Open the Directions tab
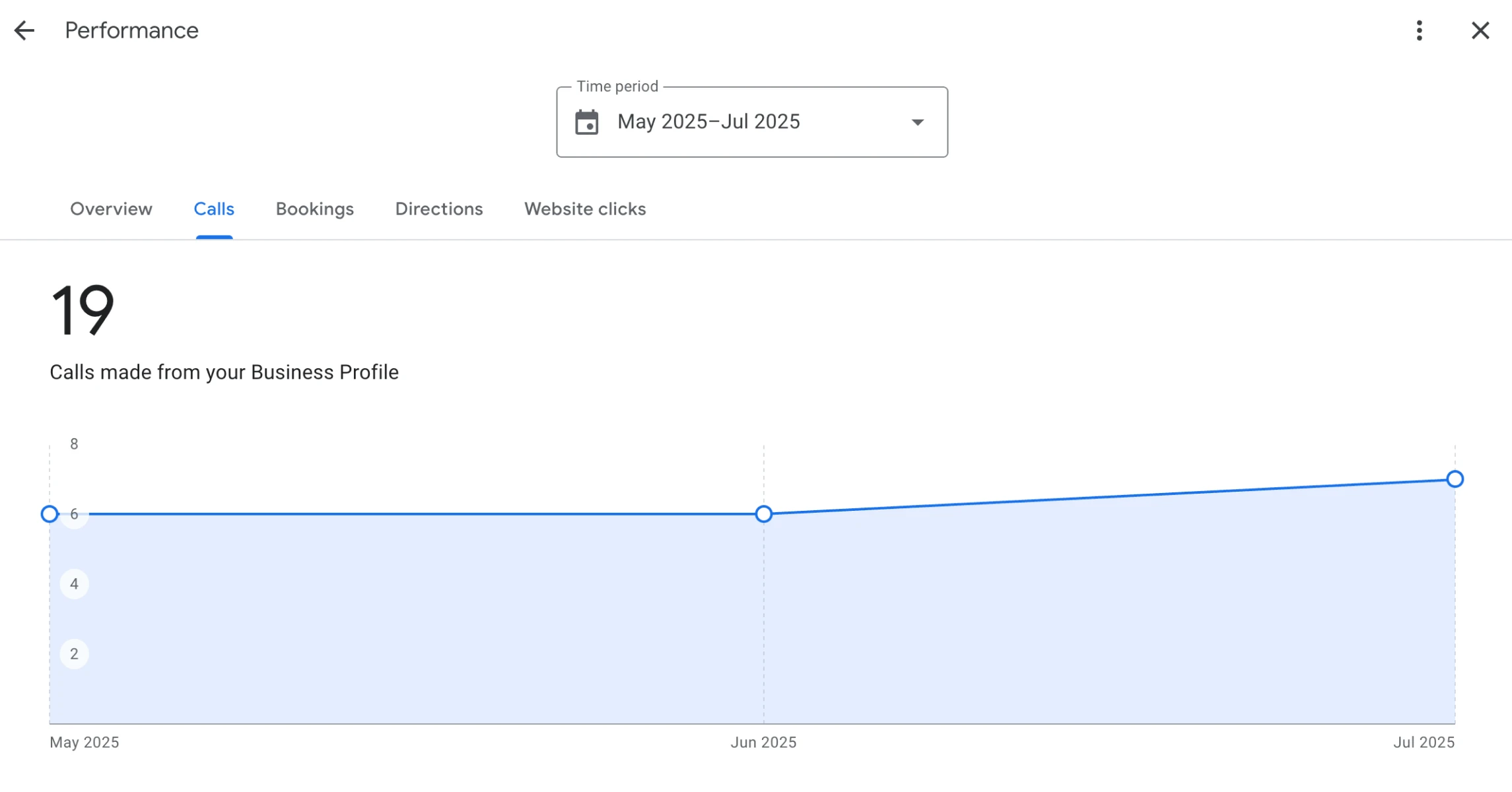 tap(438, 209)
